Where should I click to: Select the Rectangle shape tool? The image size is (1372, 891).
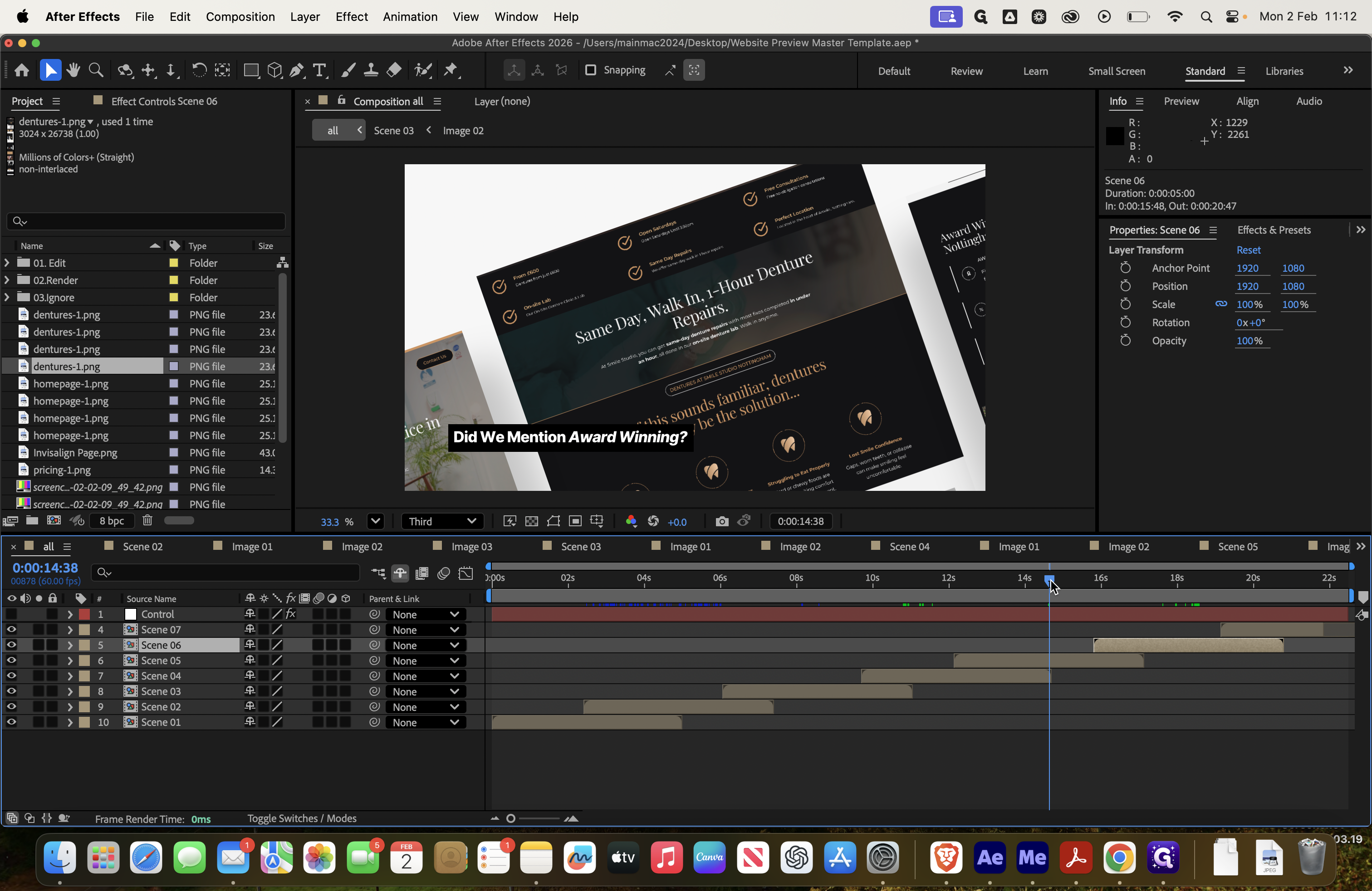tap(251, 70)
